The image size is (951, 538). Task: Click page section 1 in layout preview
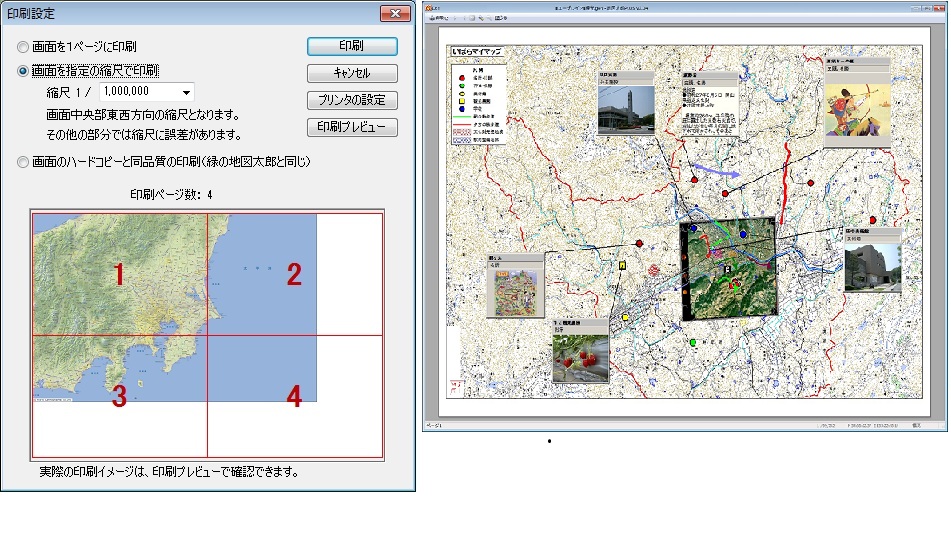pyautogui.click(x=119, y=274)
